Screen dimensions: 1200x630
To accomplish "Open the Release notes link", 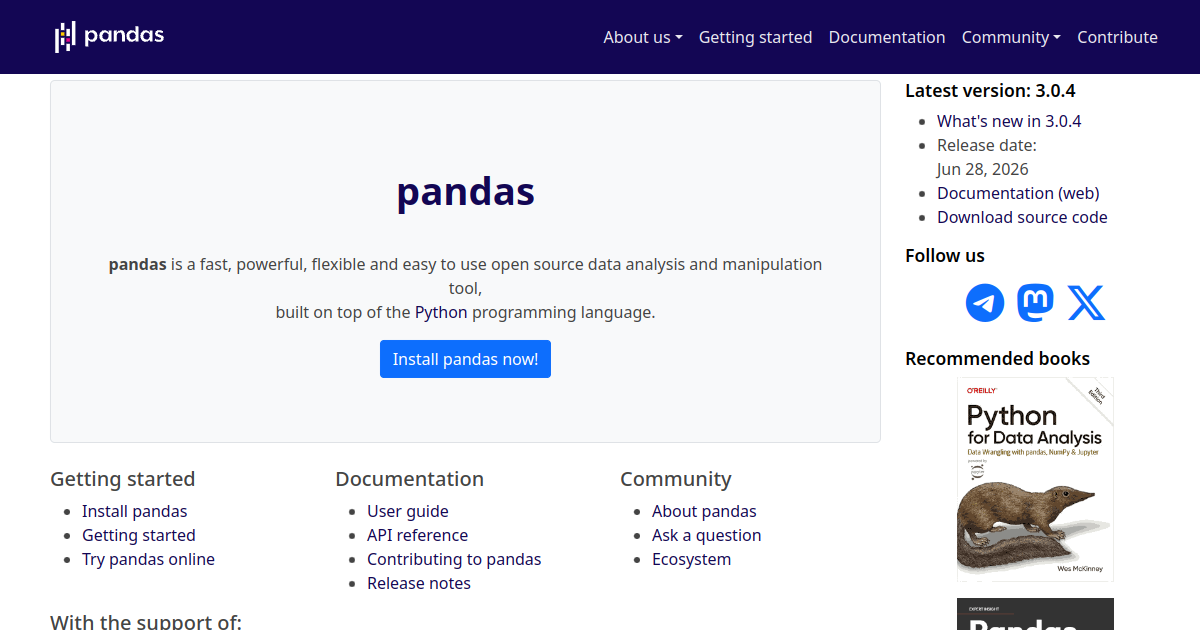I will [x=419, y=583].
